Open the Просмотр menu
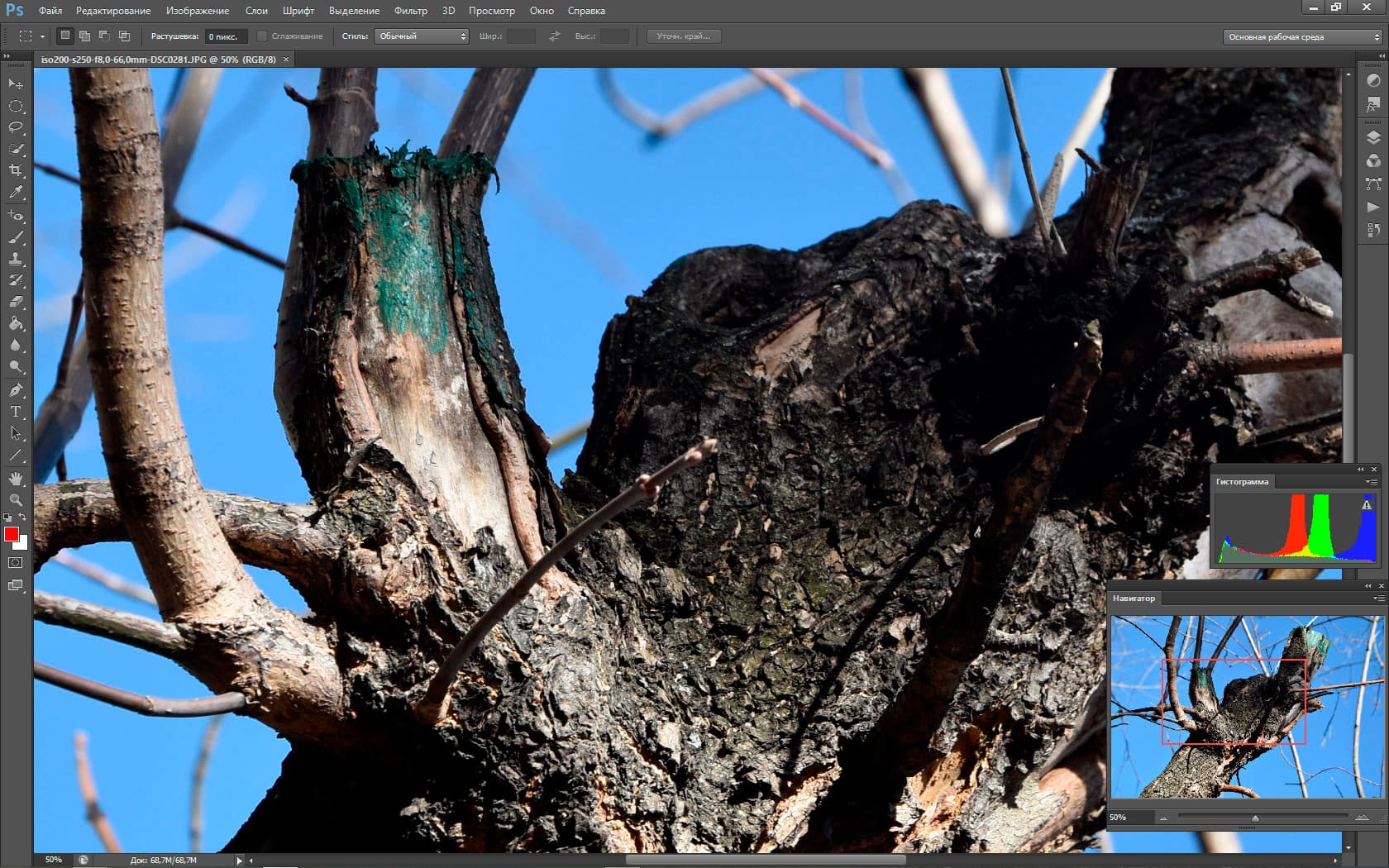 click(x=492, y=11)
